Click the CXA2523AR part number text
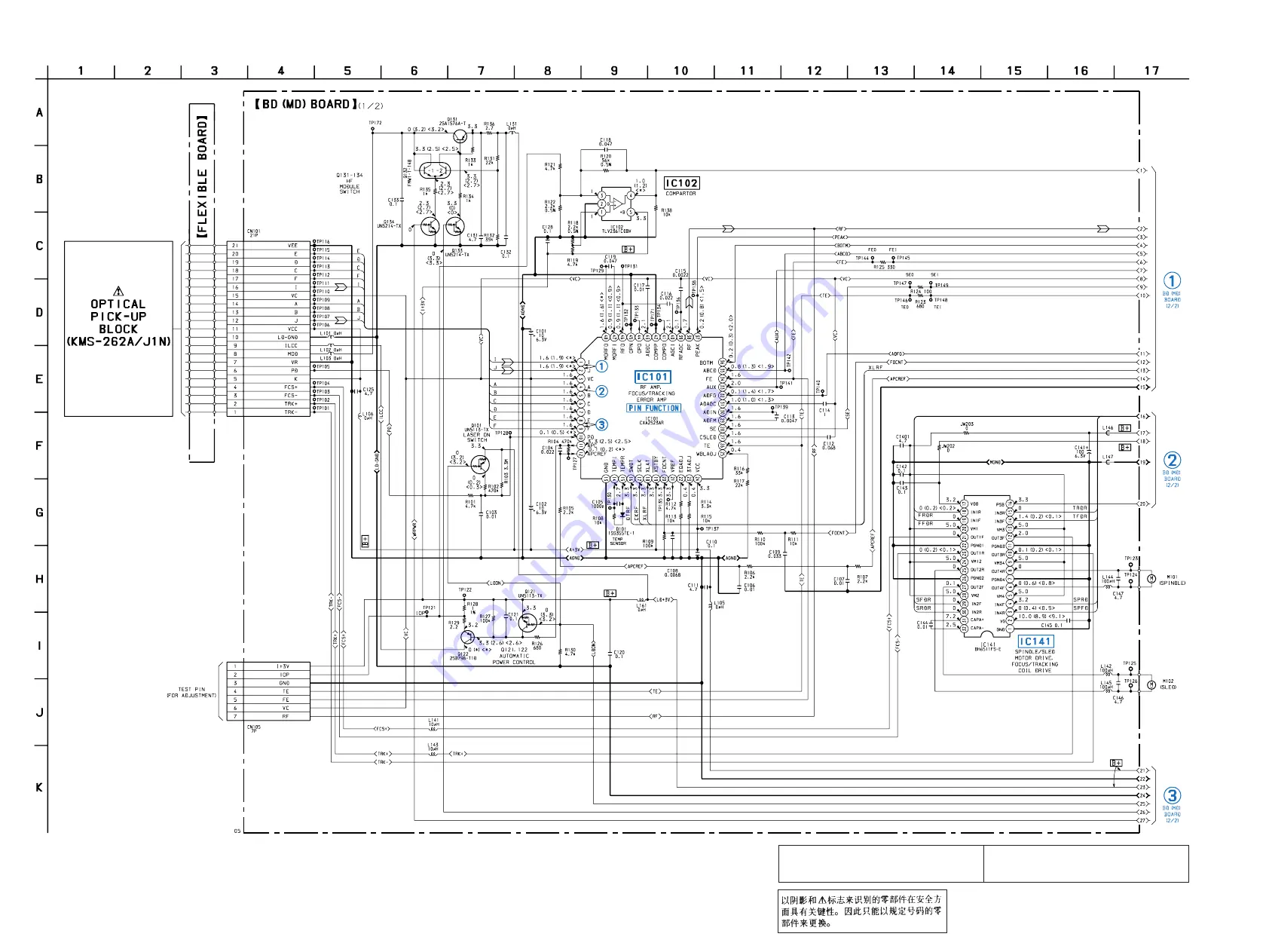 (652, 421)
